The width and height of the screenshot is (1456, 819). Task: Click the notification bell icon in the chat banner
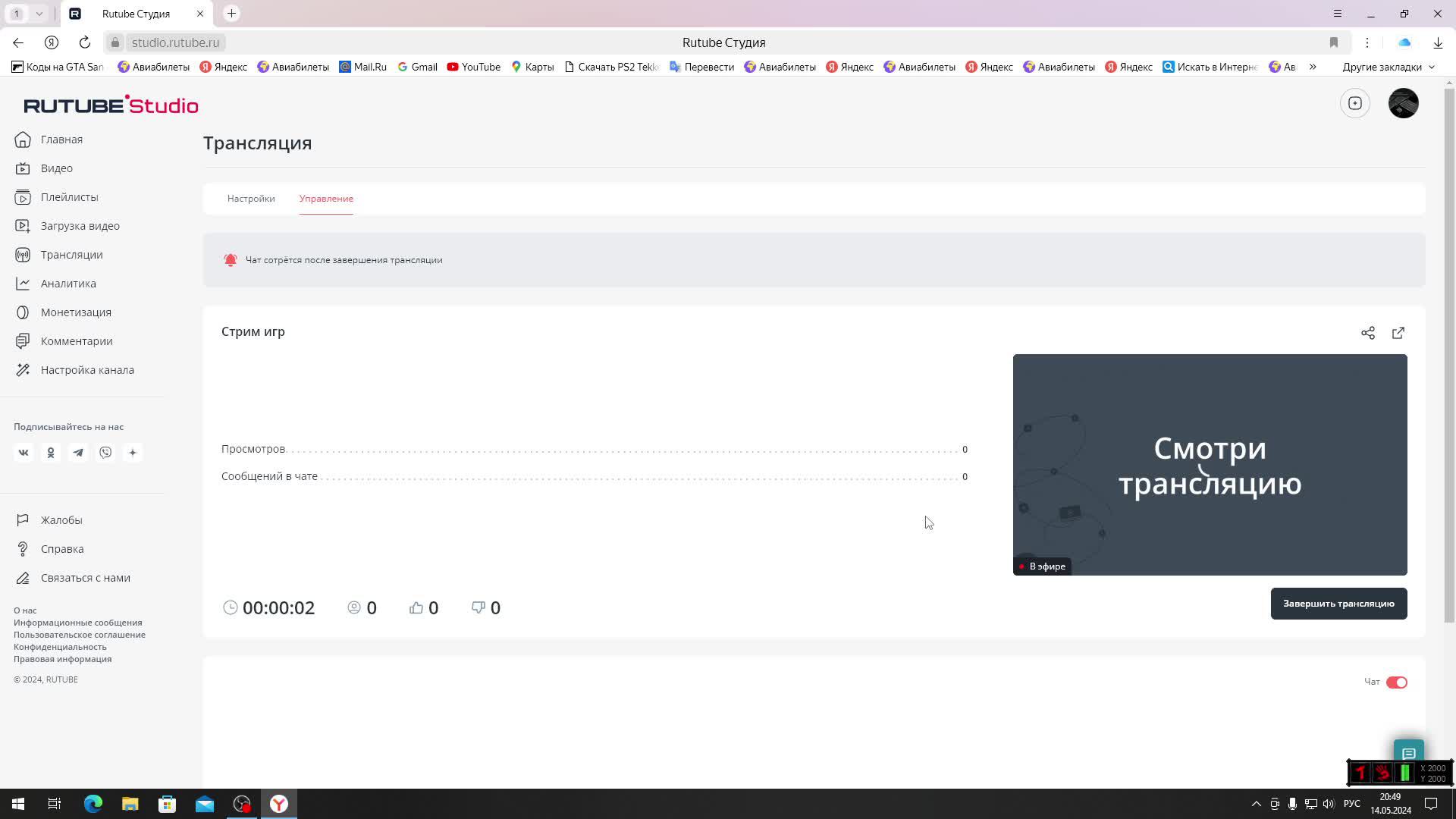pos(231,260)
